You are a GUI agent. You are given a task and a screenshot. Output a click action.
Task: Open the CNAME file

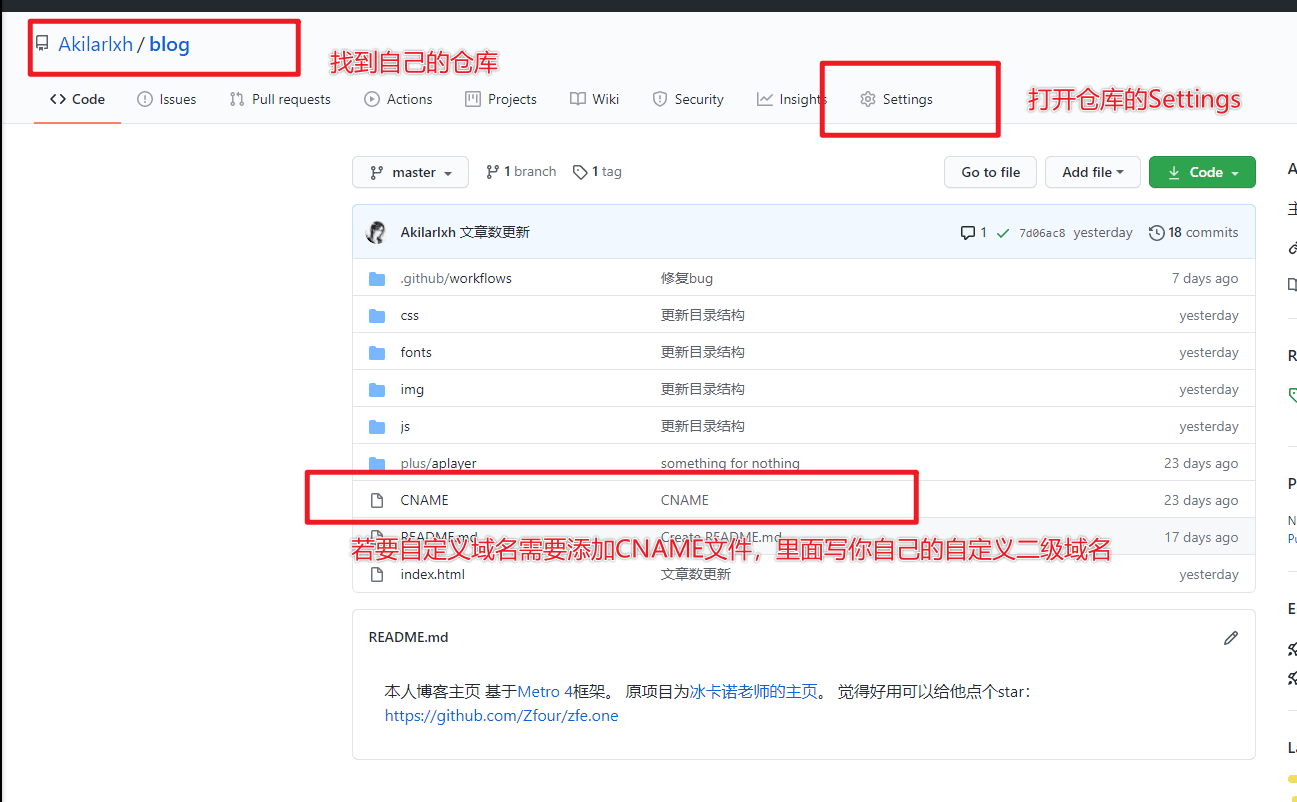pyautogui.click(x=424, y=500)
